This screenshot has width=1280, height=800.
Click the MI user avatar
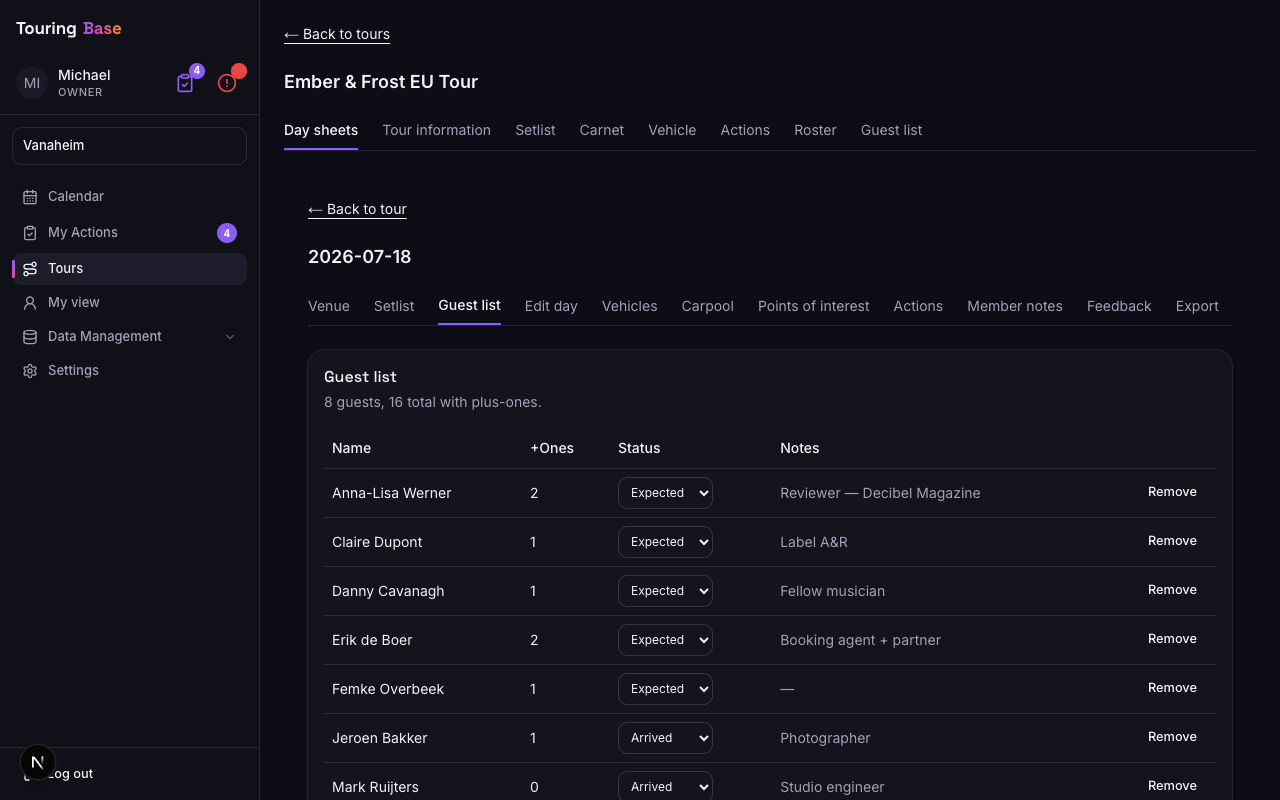click(32, 83)
